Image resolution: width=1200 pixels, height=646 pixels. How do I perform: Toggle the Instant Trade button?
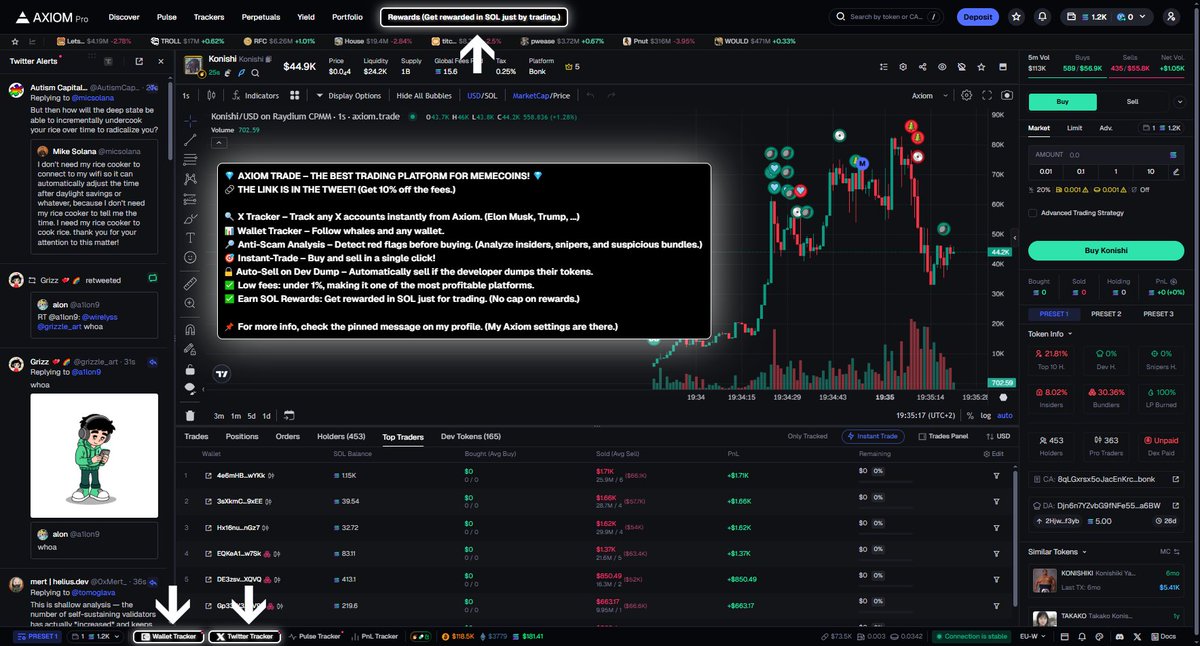(875, 436)
